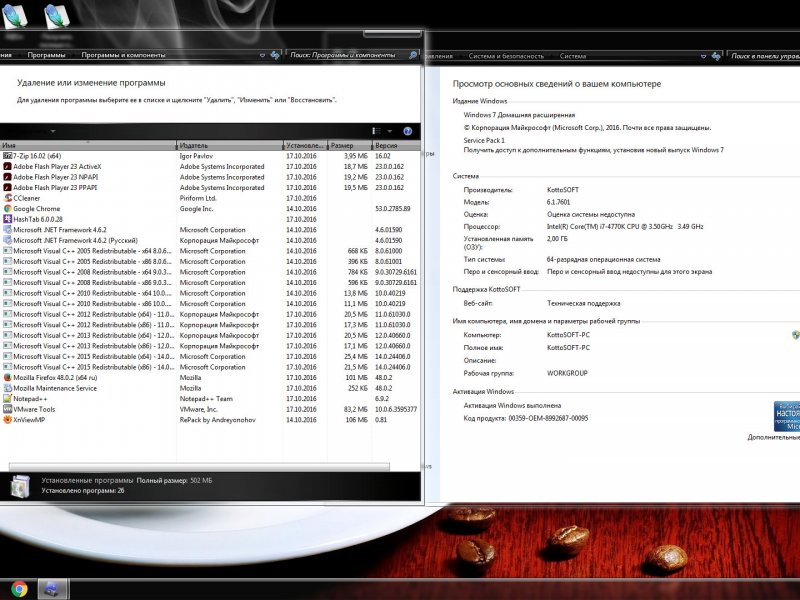This screenshot has height=600, width=800.
Task: Click the Adobe Flash Player 23 NPAPI icon
Action: point(8,177)
